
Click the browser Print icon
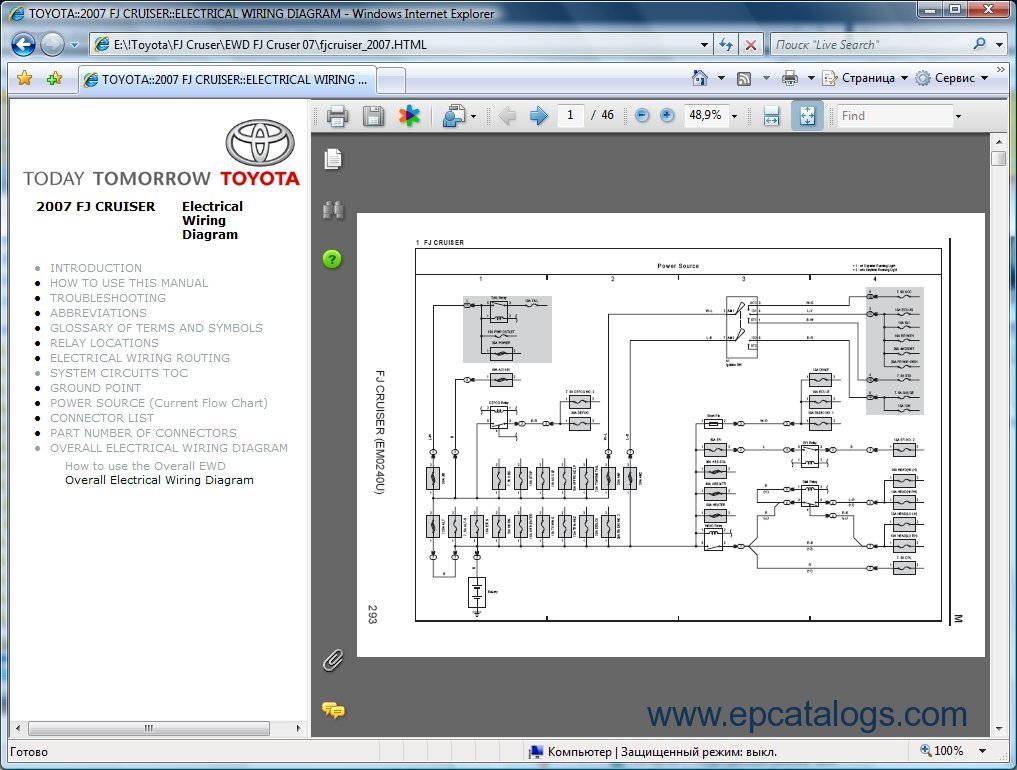click(789, 78)
